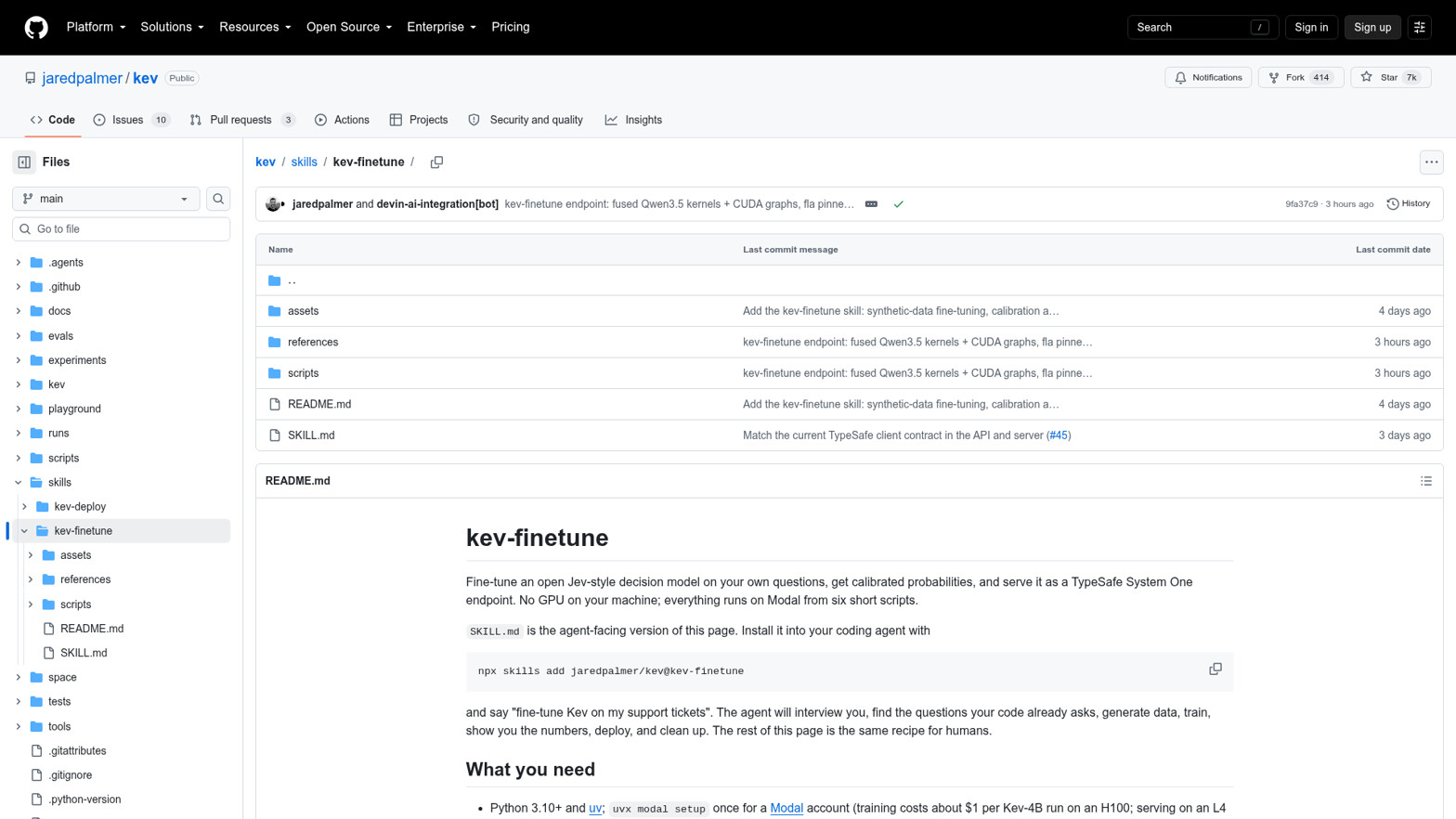Open the README outline list icon

1425,481
